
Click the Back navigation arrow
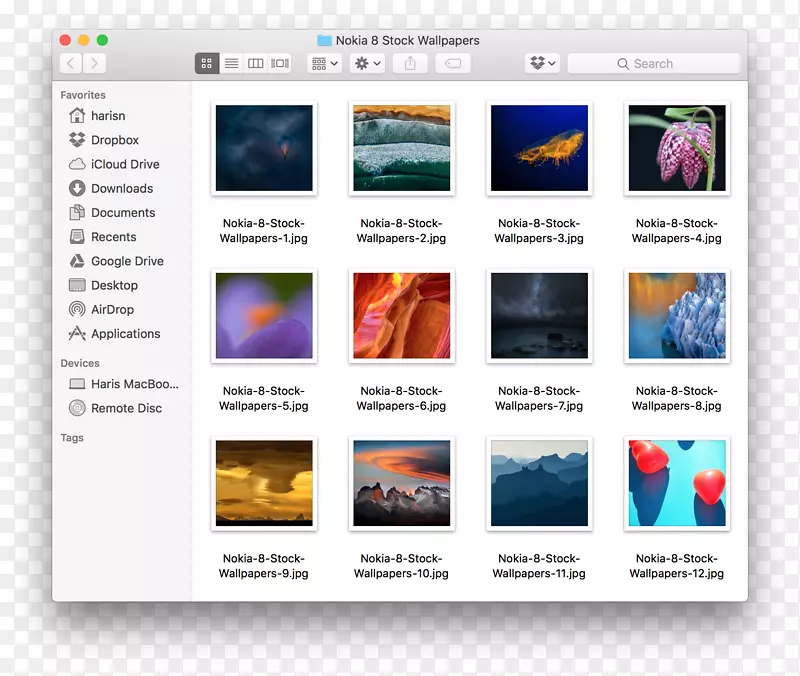71,63
